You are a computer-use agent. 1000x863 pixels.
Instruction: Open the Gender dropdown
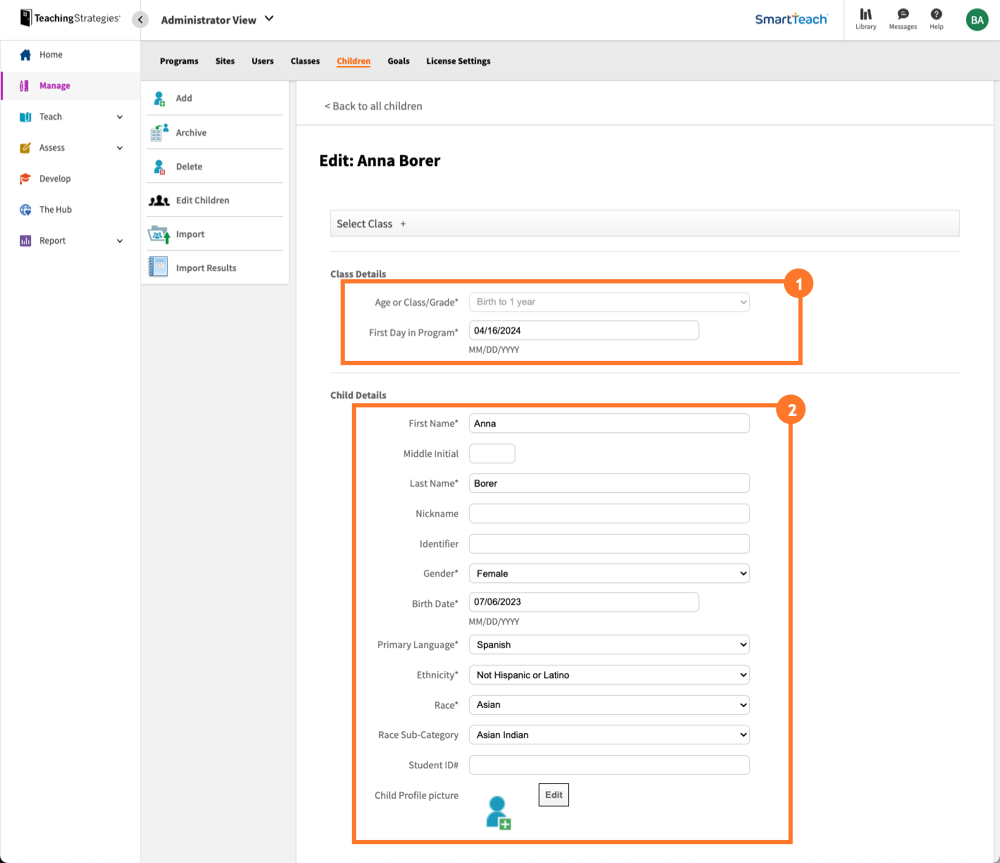[609, 573]
